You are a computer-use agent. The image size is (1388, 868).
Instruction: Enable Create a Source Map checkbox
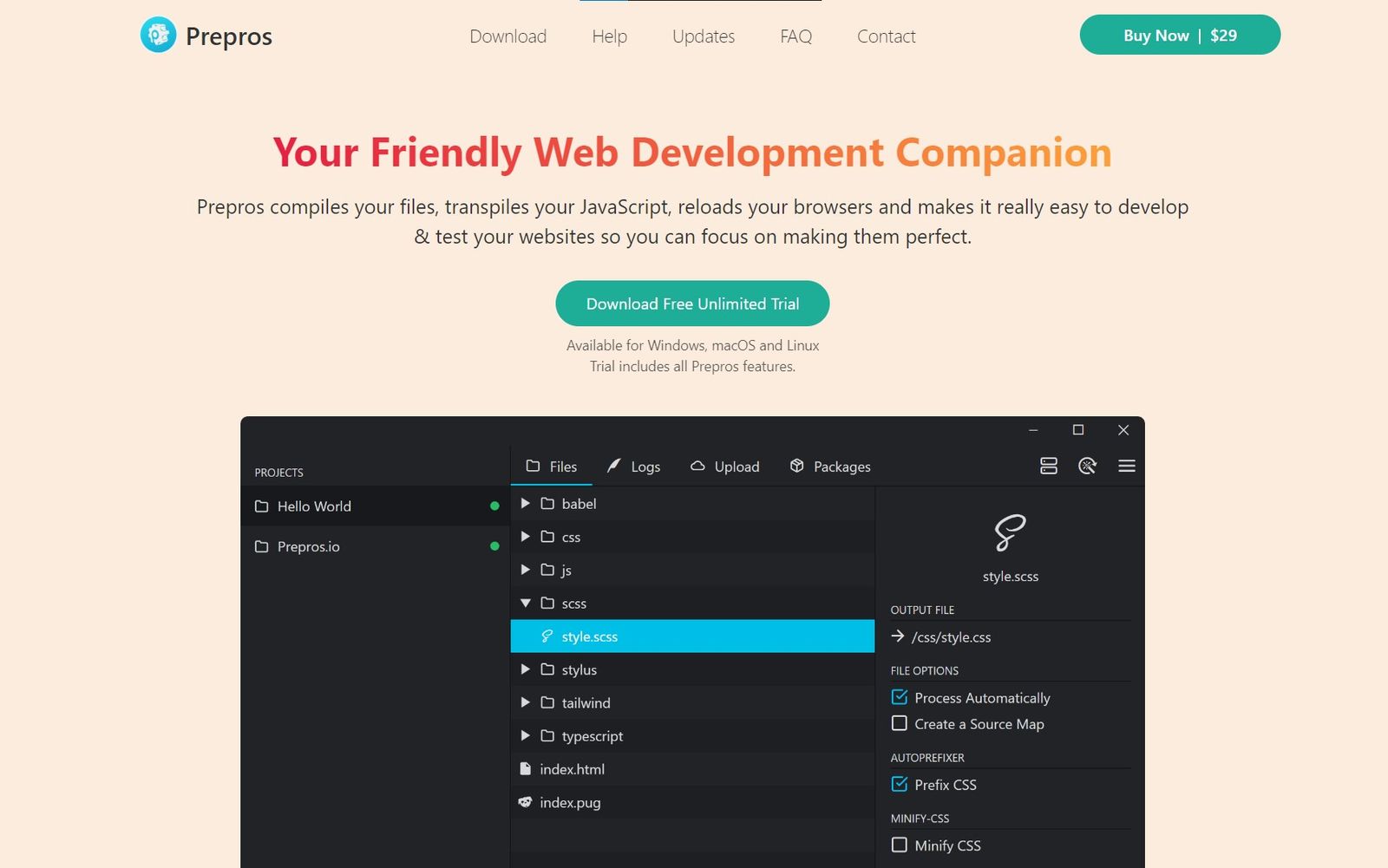900,723
